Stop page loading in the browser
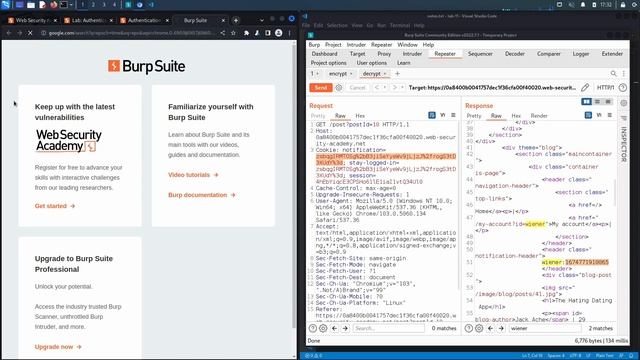The width and height of the screenshot is (640, 360). (x=30, y=33)
